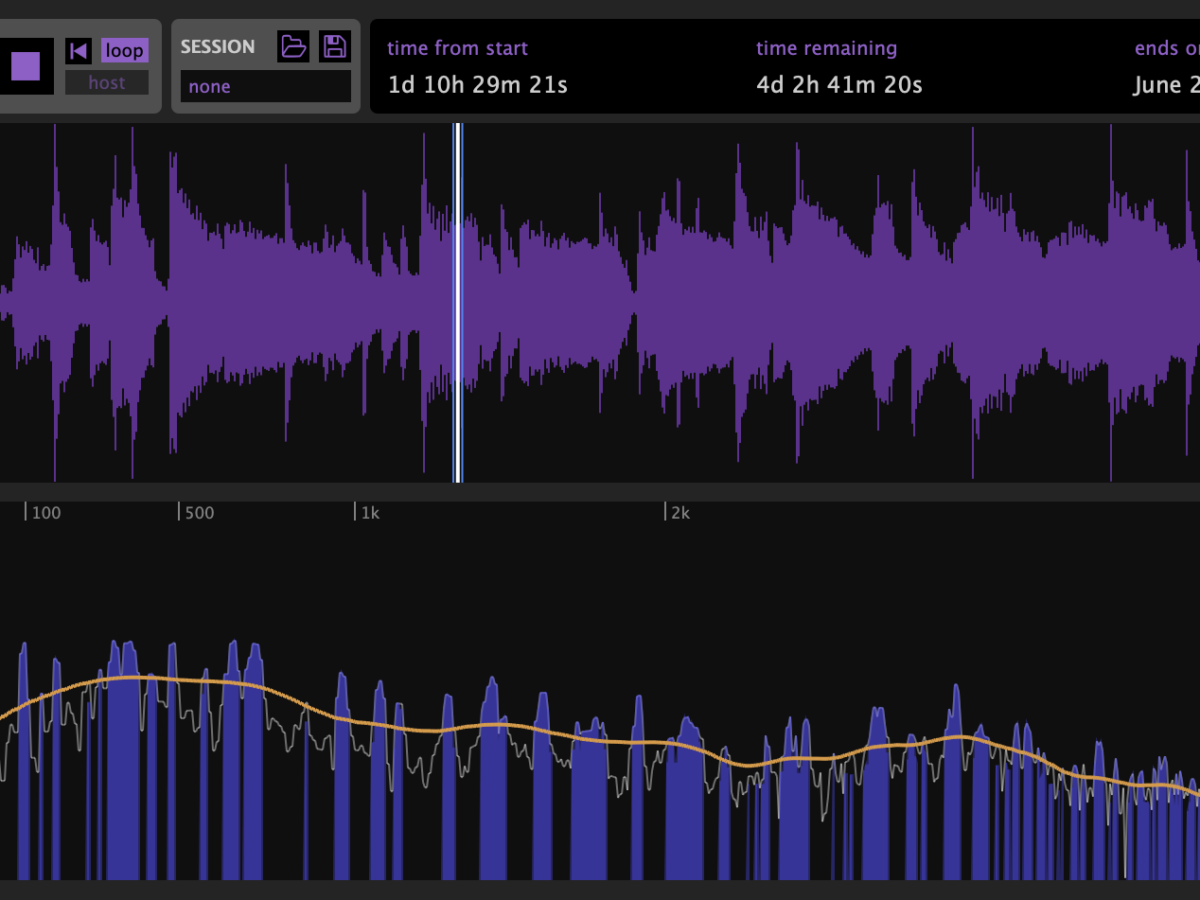Enable the host sync toggle

107,83
